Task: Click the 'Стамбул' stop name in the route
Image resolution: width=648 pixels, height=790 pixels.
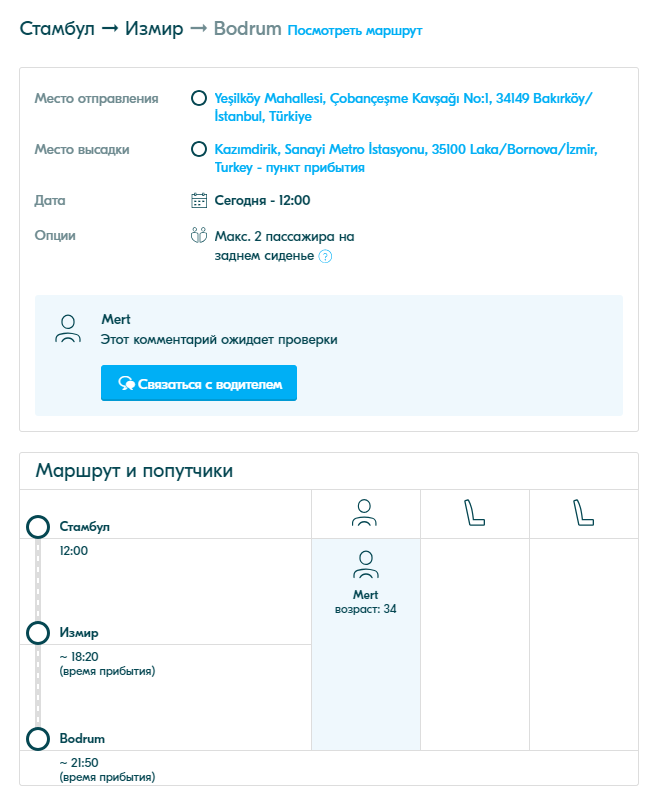Action: (x=85, y=527)
